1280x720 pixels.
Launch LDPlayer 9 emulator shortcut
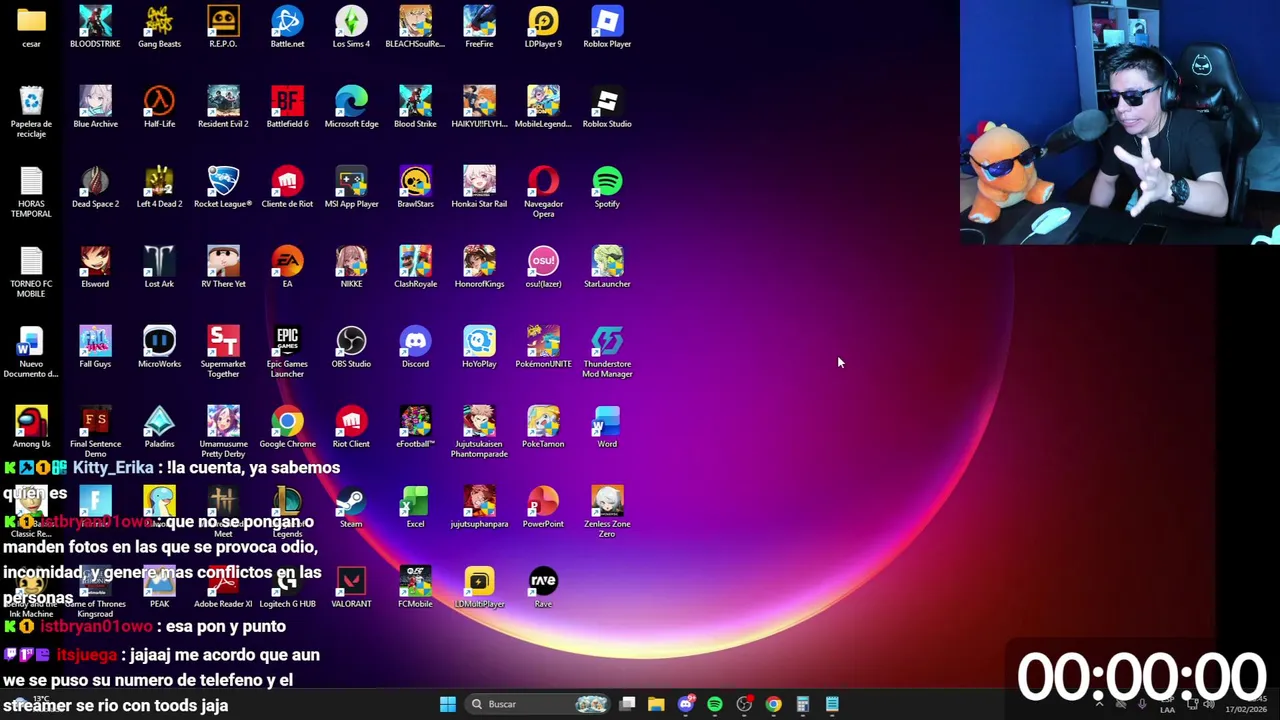pos(543,27)
